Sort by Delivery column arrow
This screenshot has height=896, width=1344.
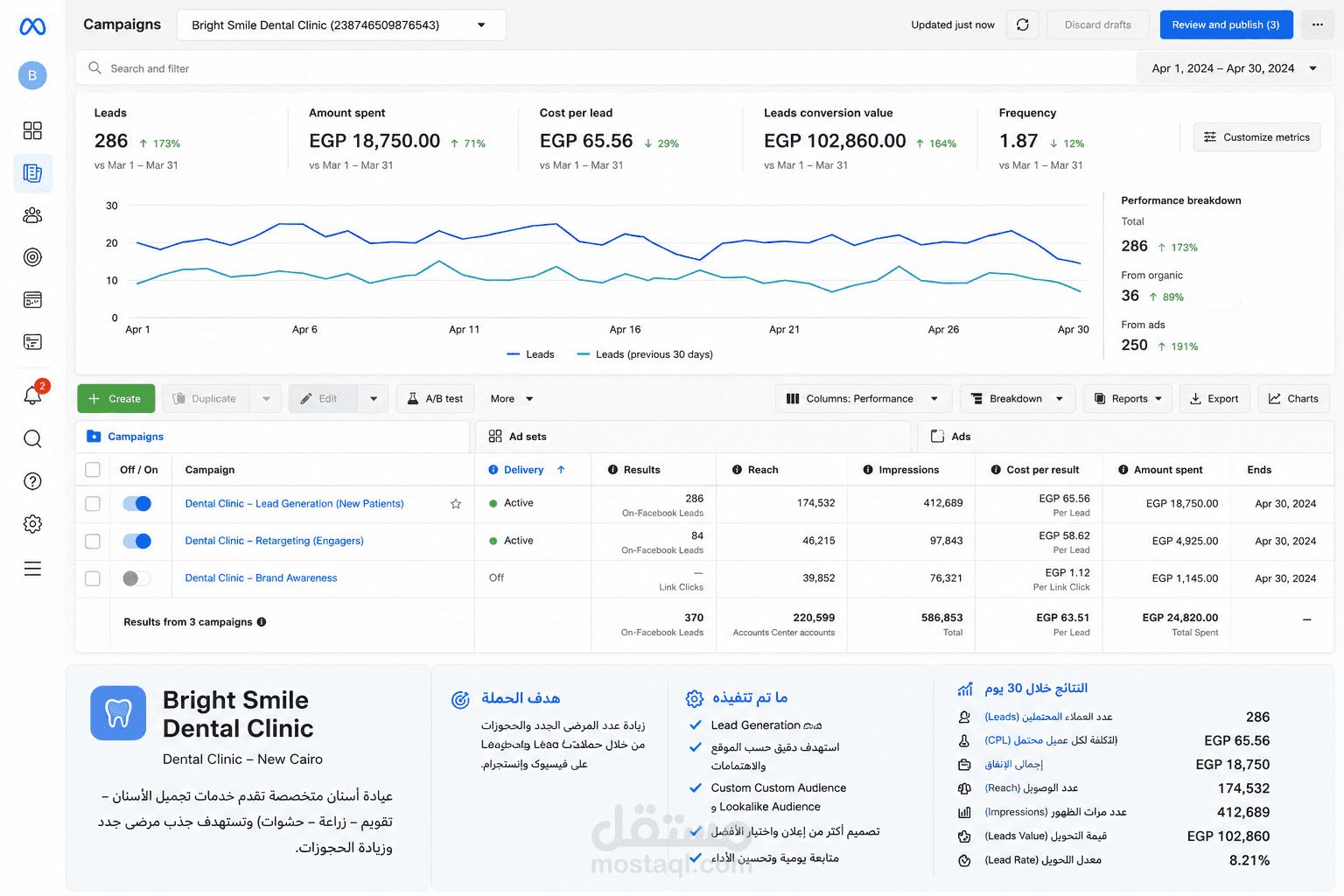pyautogui.click(x=561, y=470)
